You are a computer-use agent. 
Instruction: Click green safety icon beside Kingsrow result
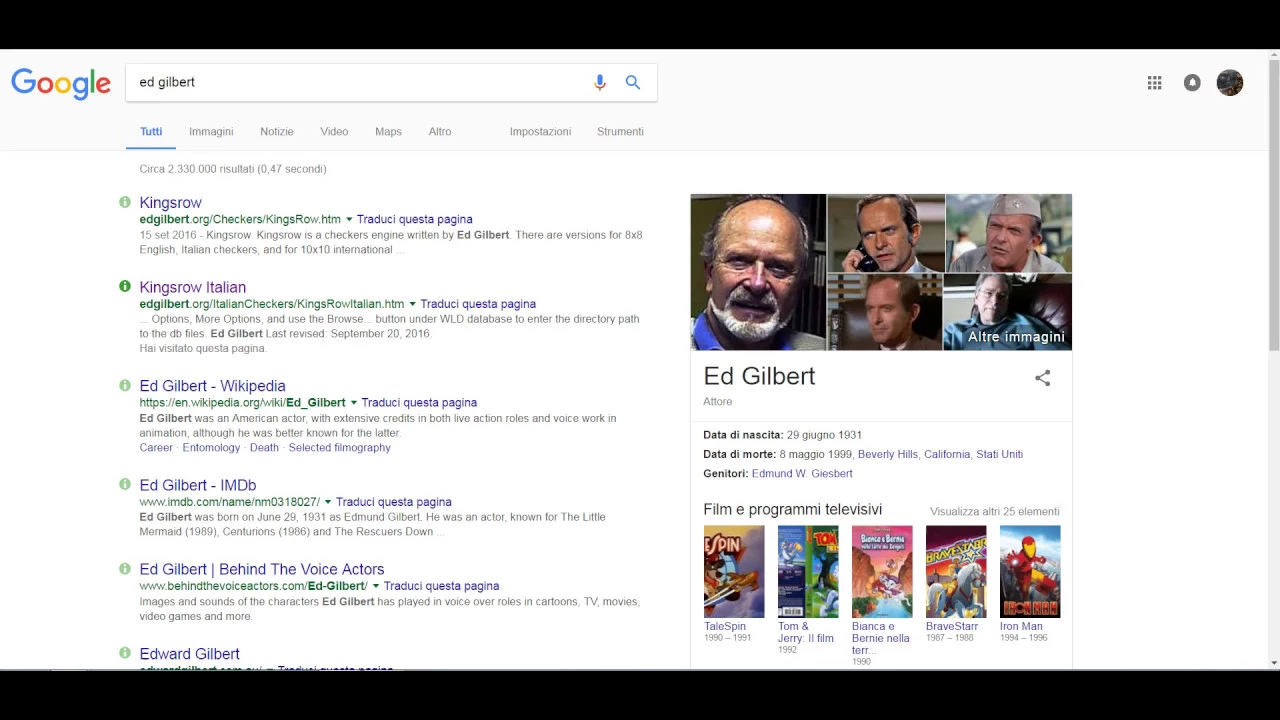pos(125,202)
